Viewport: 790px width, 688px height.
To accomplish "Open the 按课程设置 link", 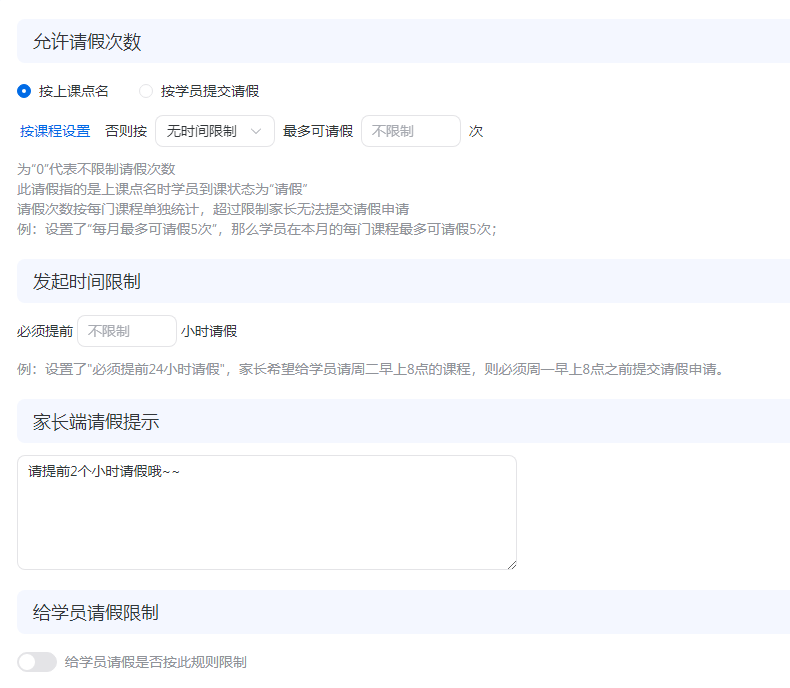I will 55,131.
